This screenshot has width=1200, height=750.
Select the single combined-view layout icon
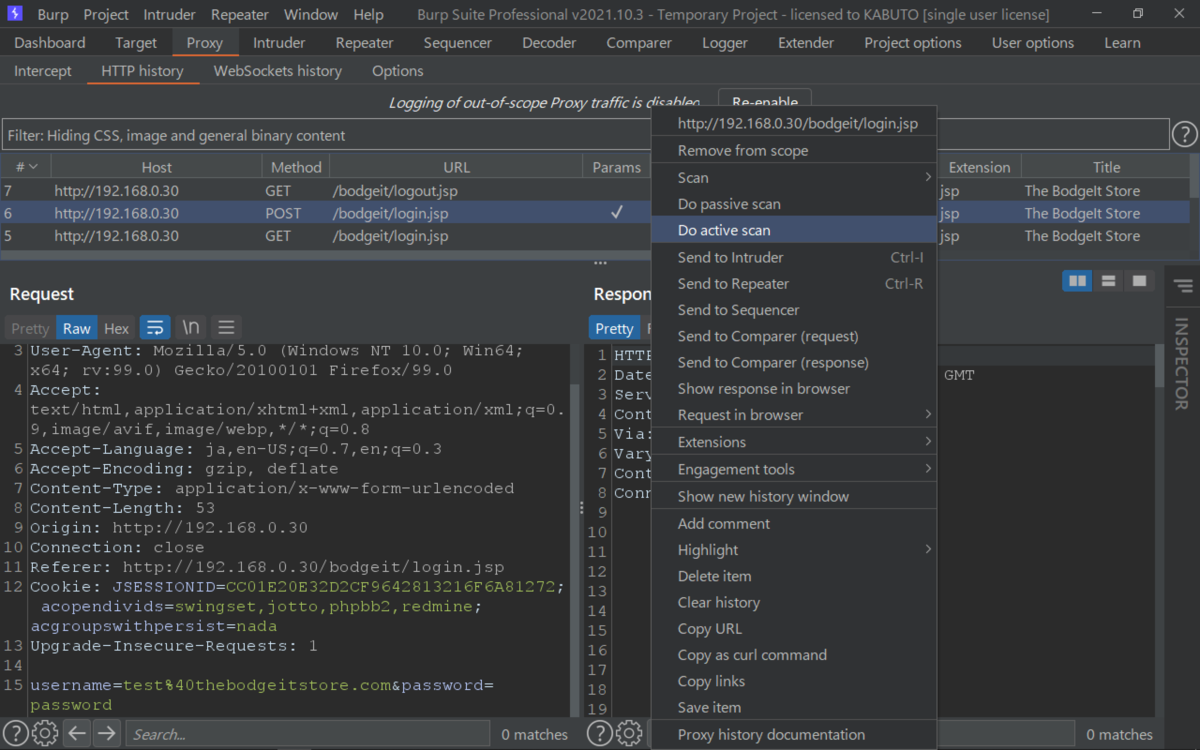pos(1139,281)
